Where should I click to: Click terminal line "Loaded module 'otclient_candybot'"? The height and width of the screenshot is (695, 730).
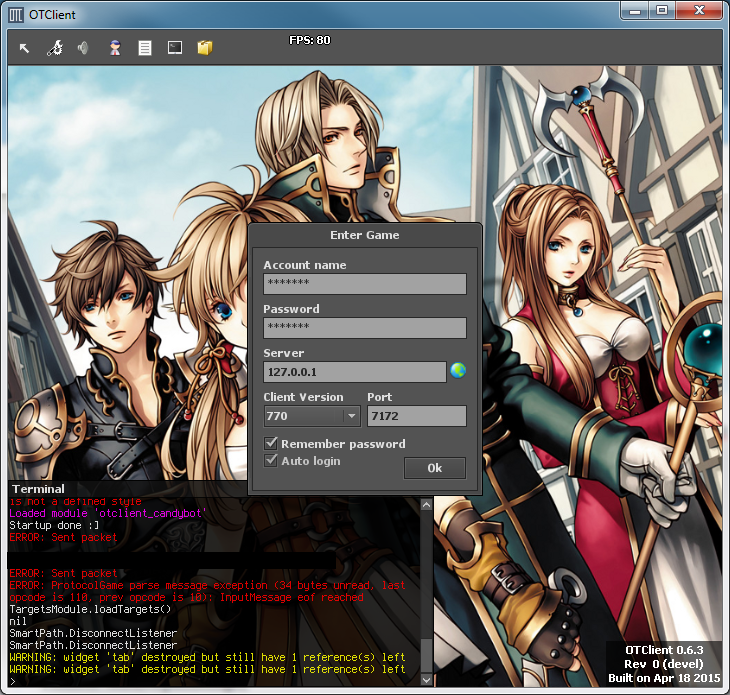108,513
